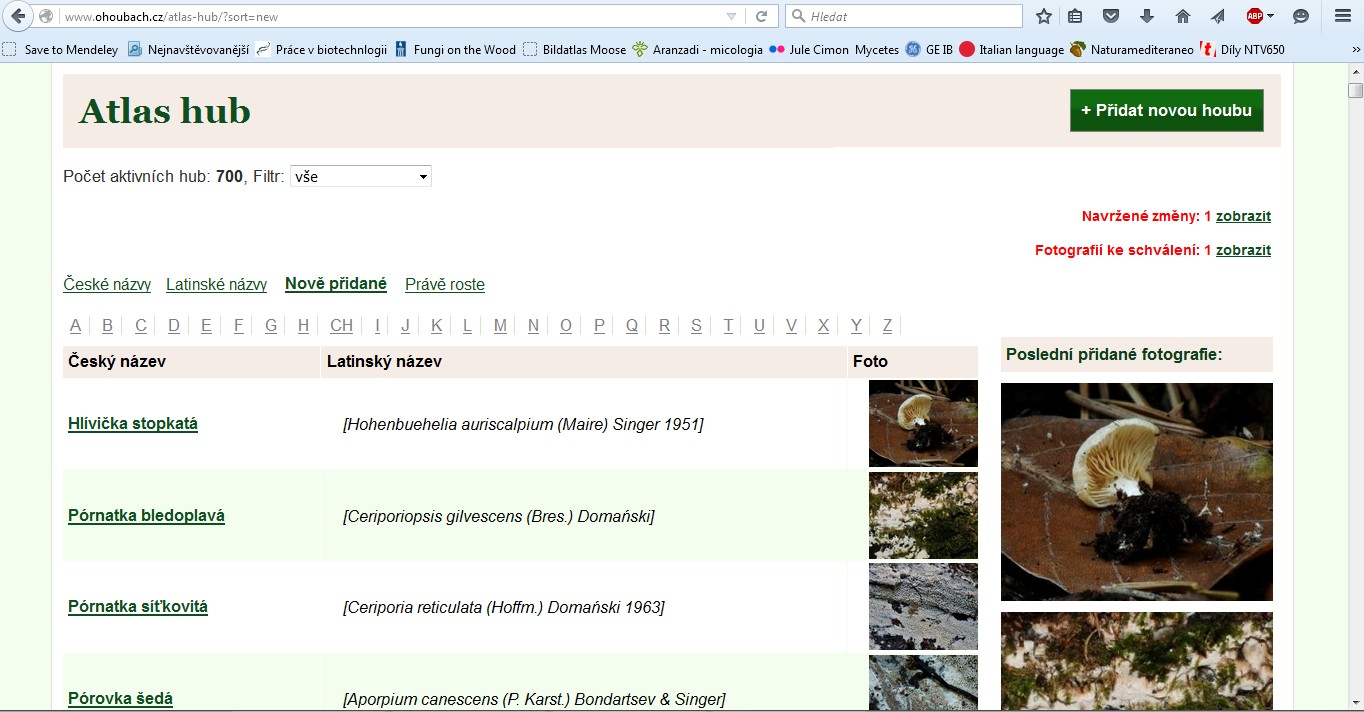Switch to the Latinské názvy tab
Viewport: 1364px width, 712px height.
tap(216, 285)
